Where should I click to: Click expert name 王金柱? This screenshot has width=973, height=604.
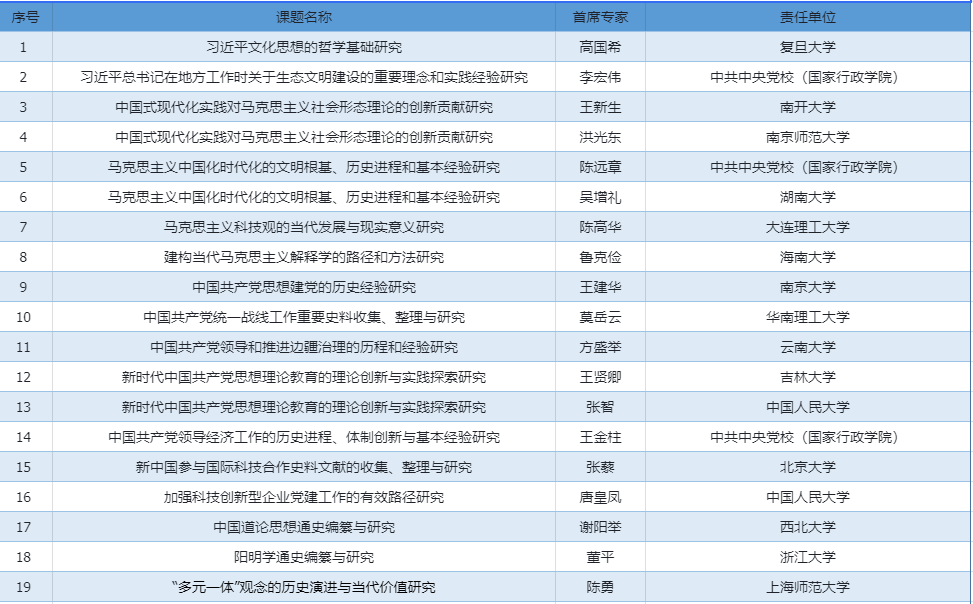(600, 437)
